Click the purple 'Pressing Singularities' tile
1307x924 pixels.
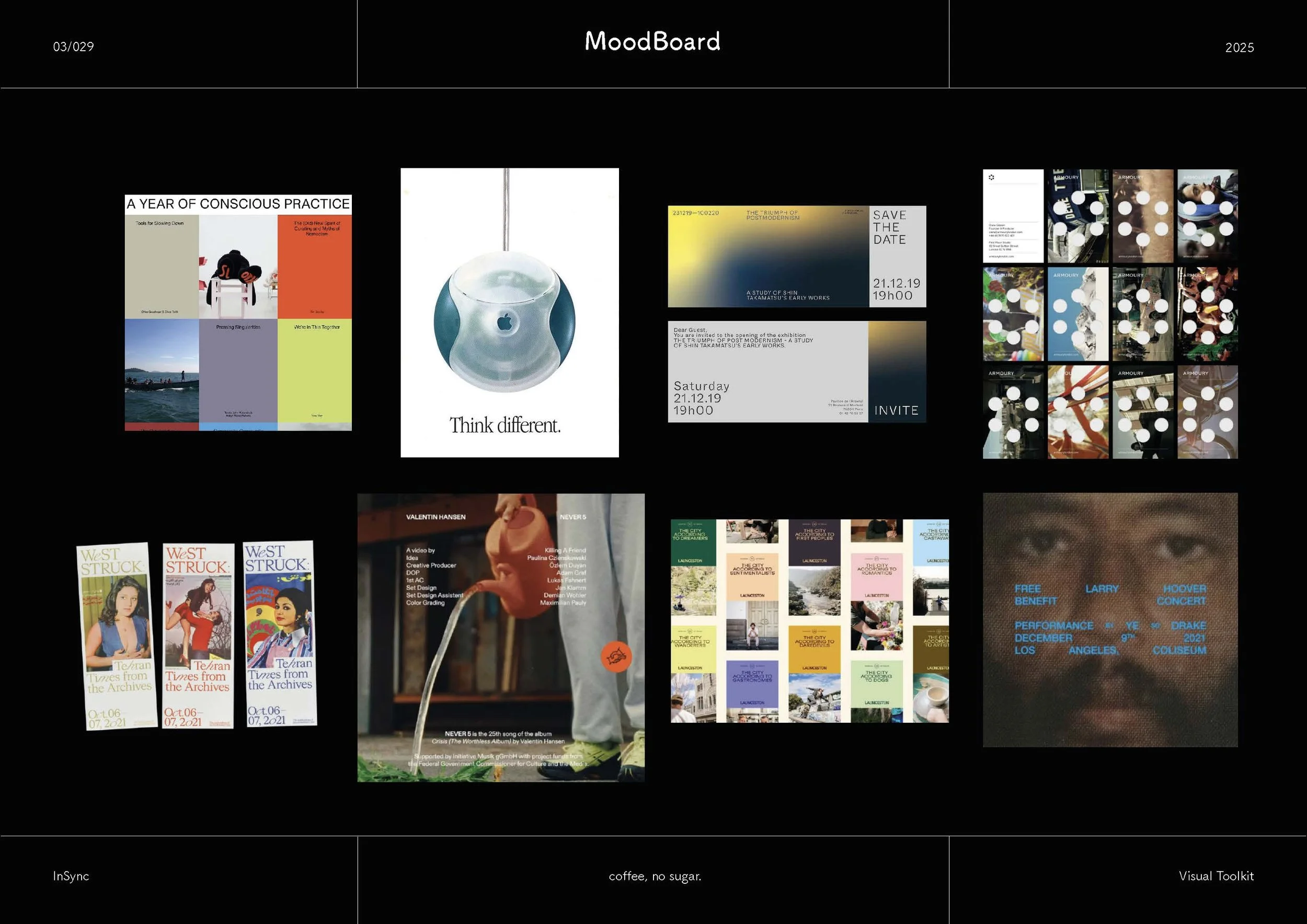[238, 371]
